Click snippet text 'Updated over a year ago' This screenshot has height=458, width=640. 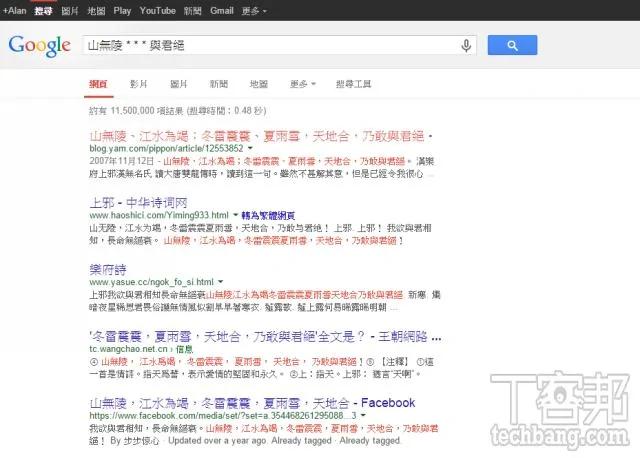(217, 441)
